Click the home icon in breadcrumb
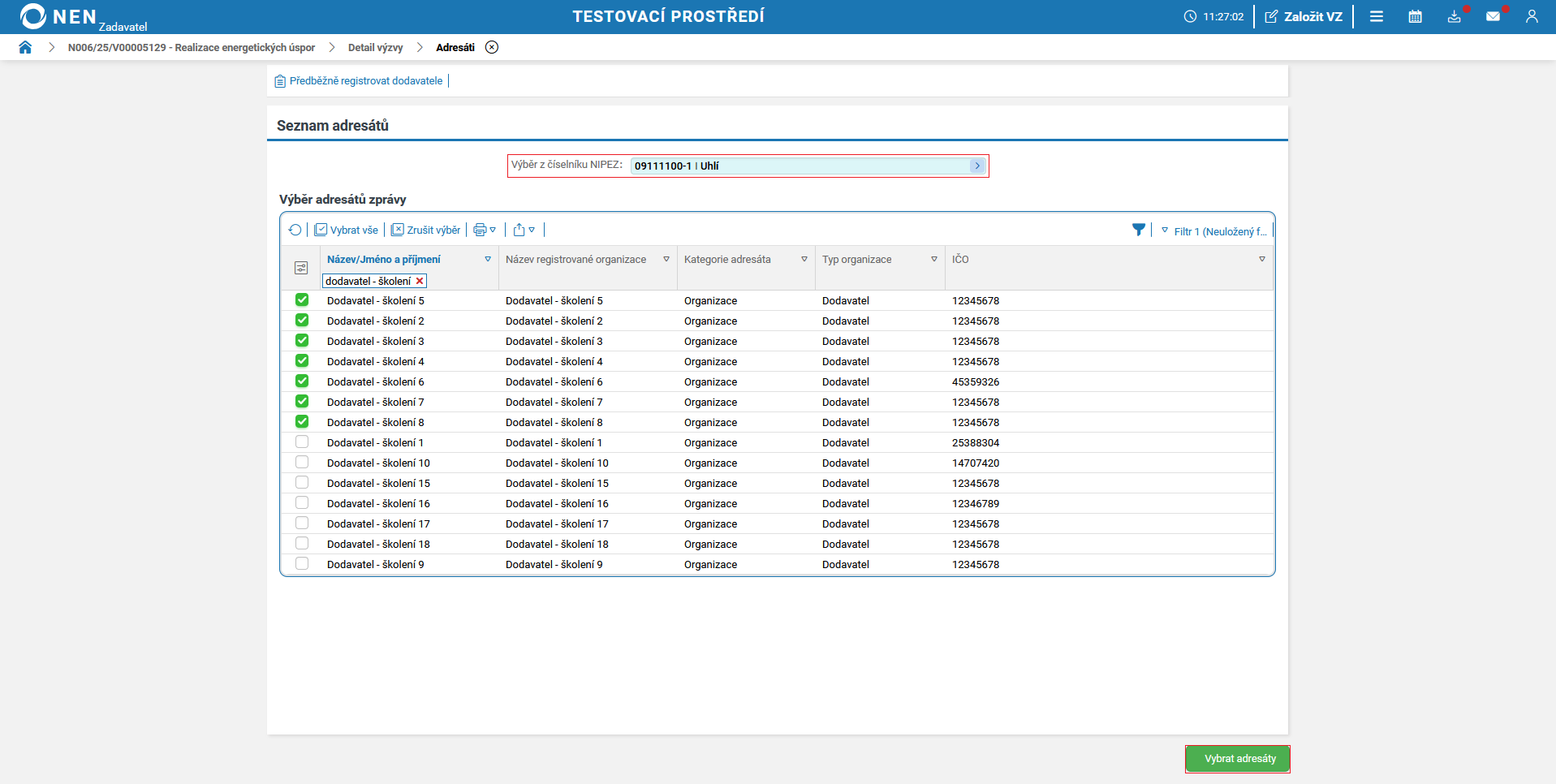This screenshot has height=784, width=1556. (25, 47)
